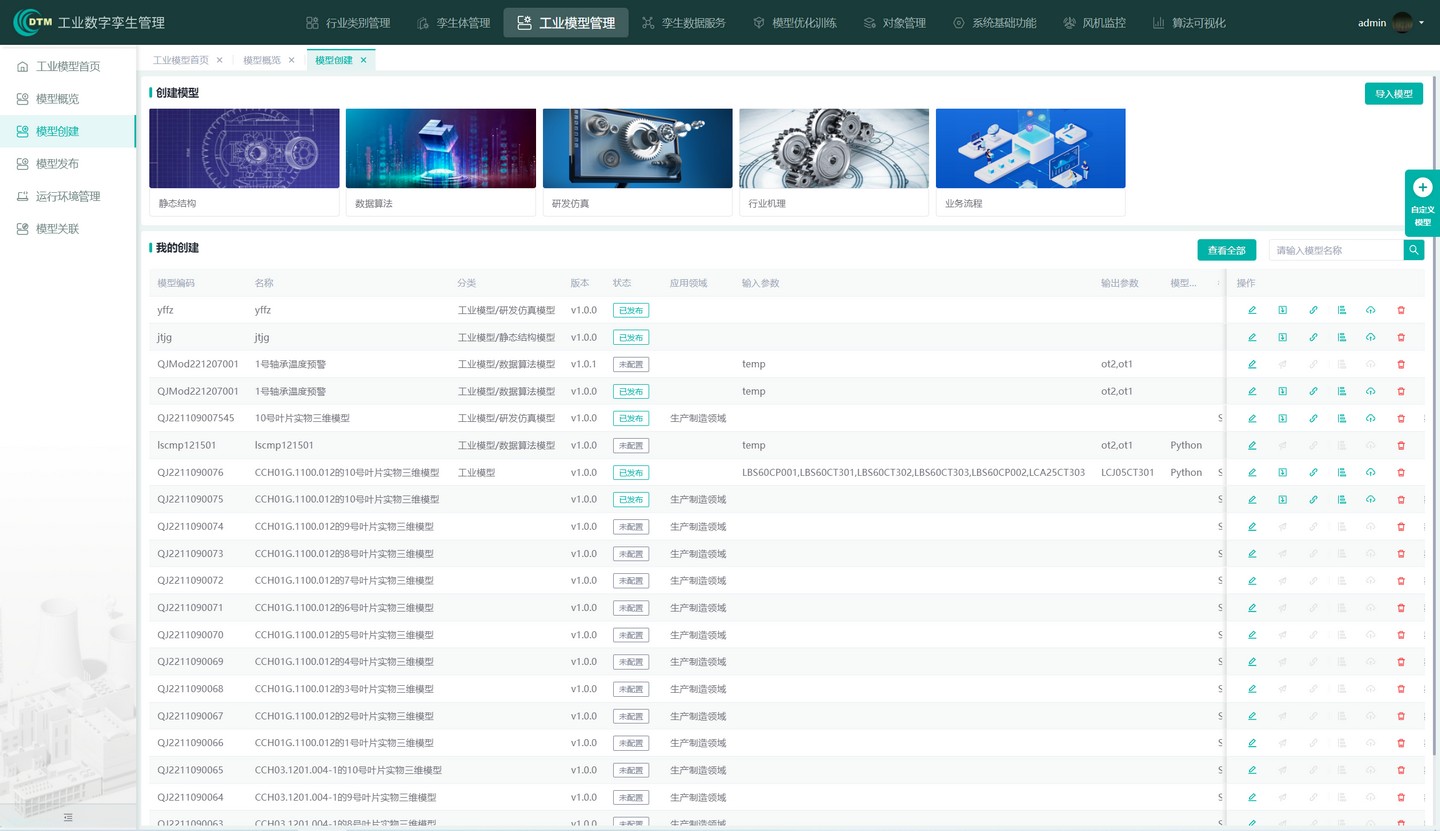Screen dimensions: 1440x831
Task: Click the 工业模型/静态结构模型 category cell
Action: (x=506, y=337)
